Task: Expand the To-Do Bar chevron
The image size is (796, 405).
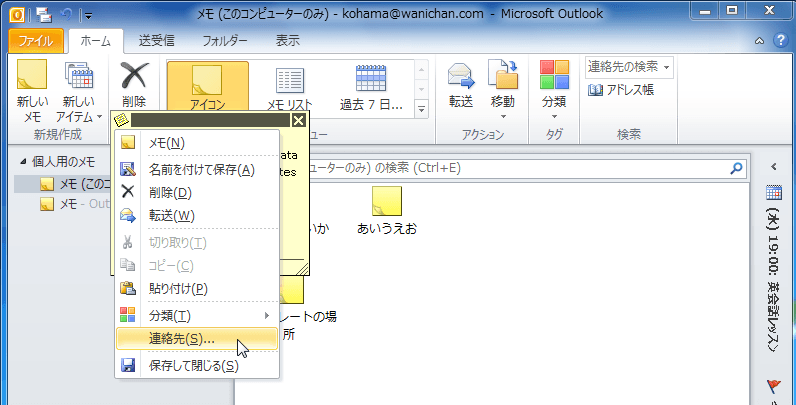Action: point(774,166)
